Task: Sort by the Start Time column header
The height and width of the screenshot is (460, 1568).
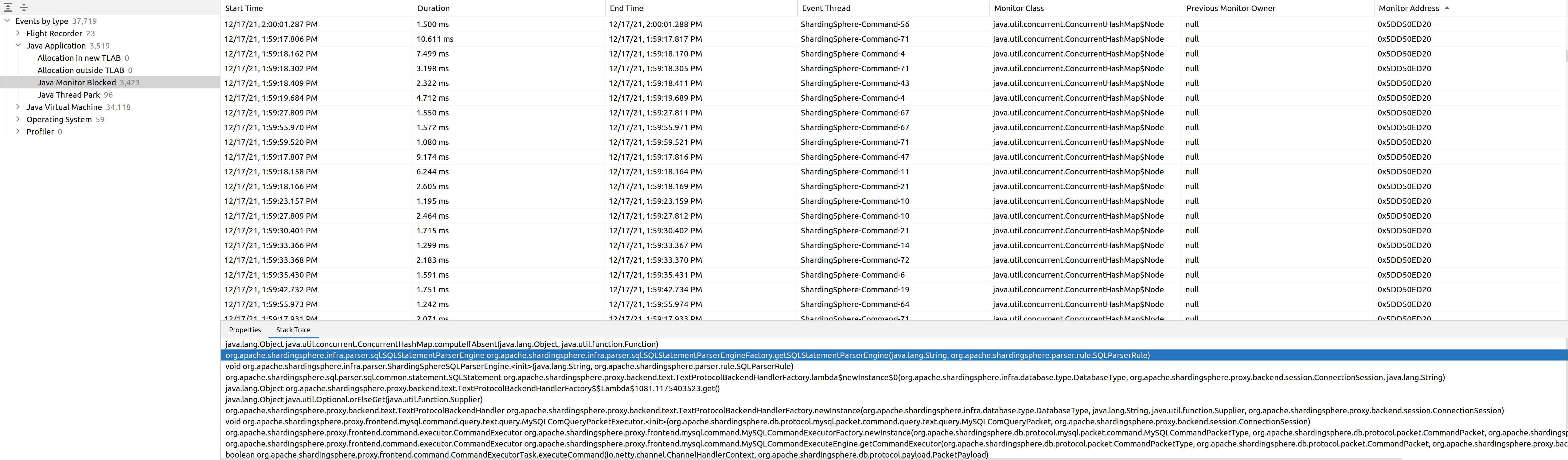Action: tap(316, 8)
